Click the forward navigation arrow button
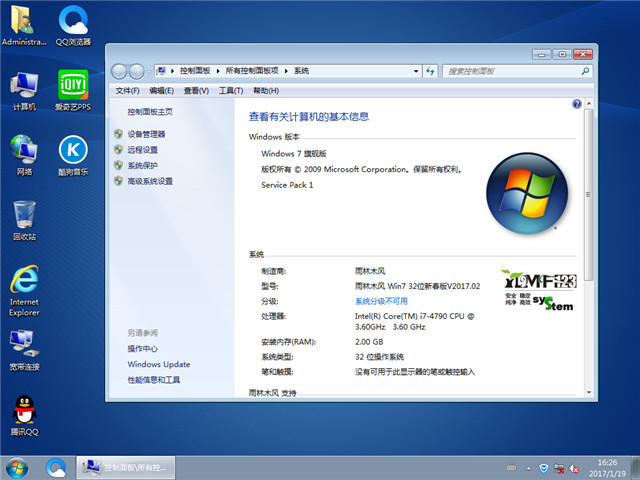Image resolution: width=640 pixels, height=480 pixels. (136, 71)
